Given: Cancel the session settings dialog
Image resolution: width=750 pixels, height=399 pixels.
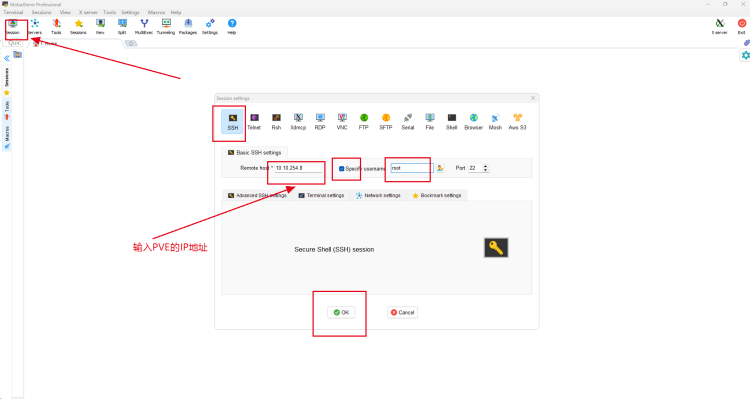Looking at the screenshot, I should 402,312.
